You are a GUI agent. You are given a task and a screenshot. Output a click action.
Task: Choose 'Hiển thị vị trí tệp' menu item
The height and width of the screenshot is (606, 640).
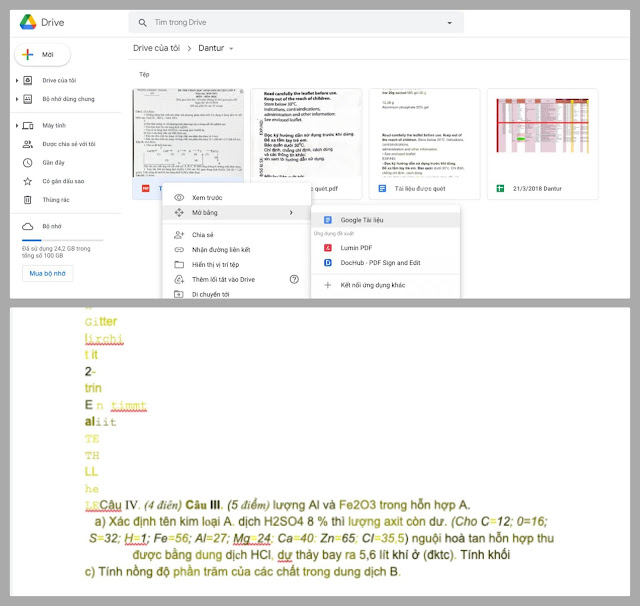(236, 265)
